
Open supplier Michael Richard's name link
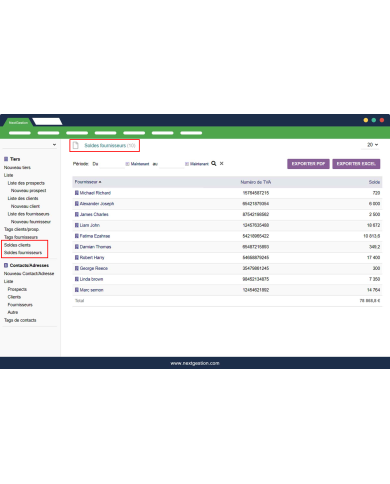(x=95, y=193)
